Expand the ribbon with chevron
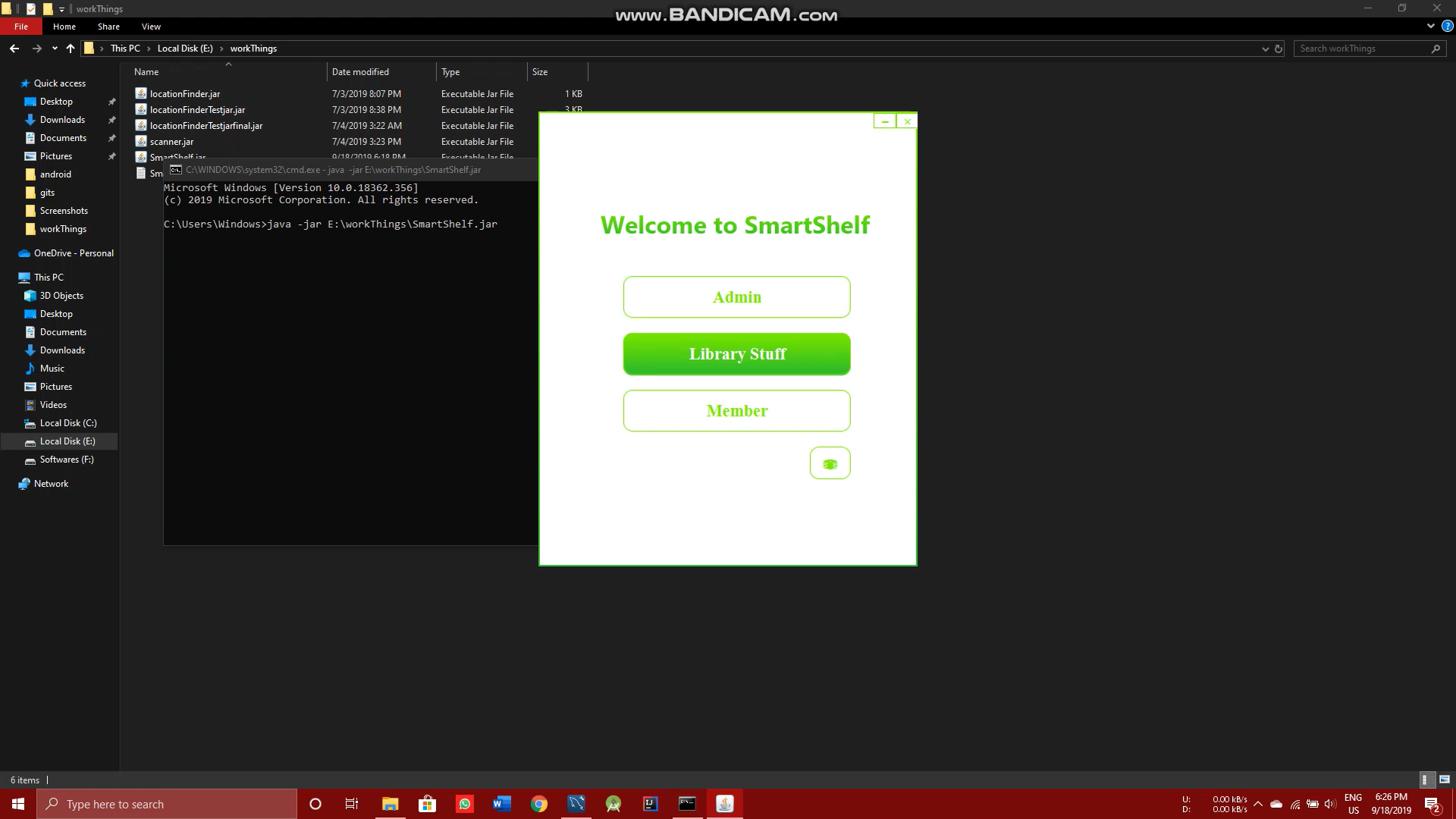 pyautogui.click(x=1430, y=26)
